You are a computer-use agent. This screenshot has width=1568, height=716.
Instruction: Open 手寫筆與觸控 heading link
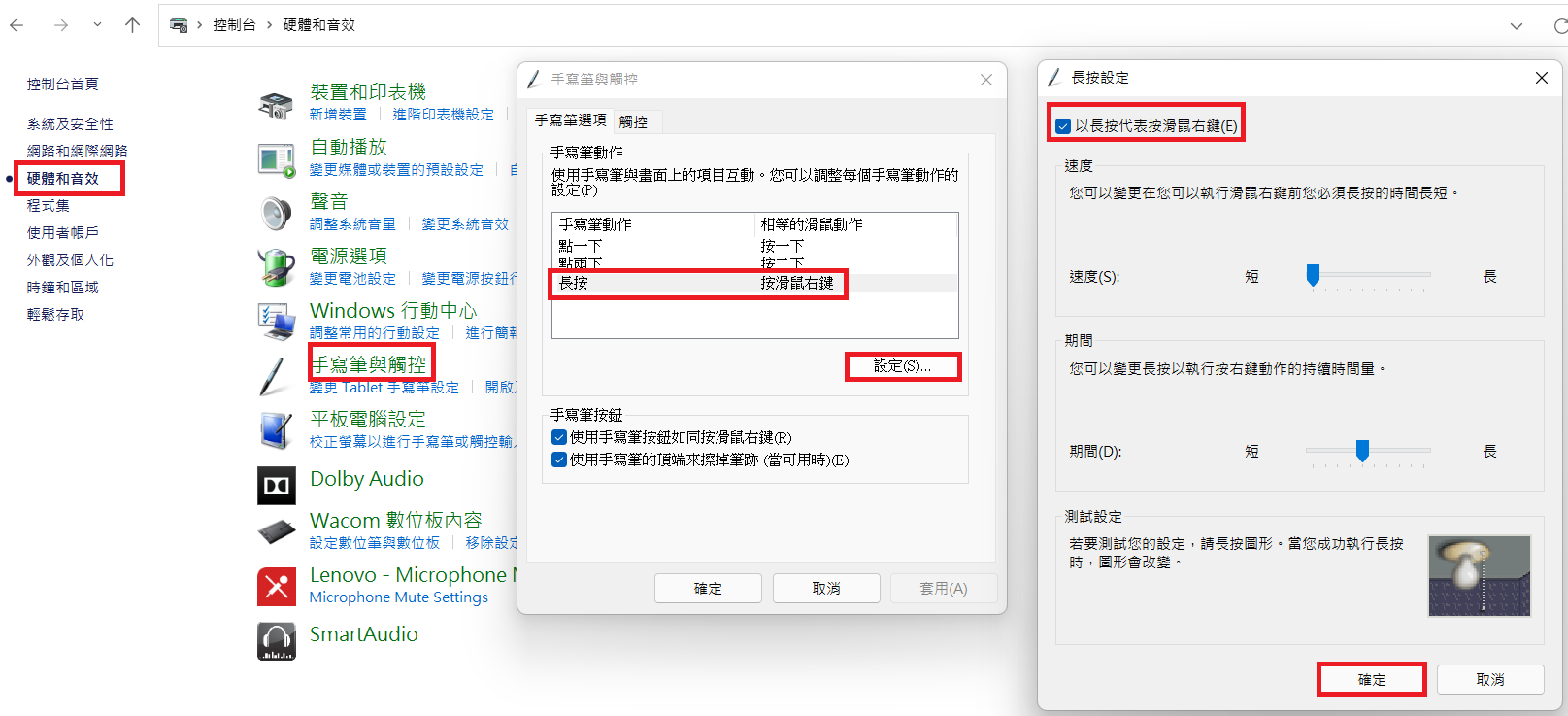tap(369, 364)
